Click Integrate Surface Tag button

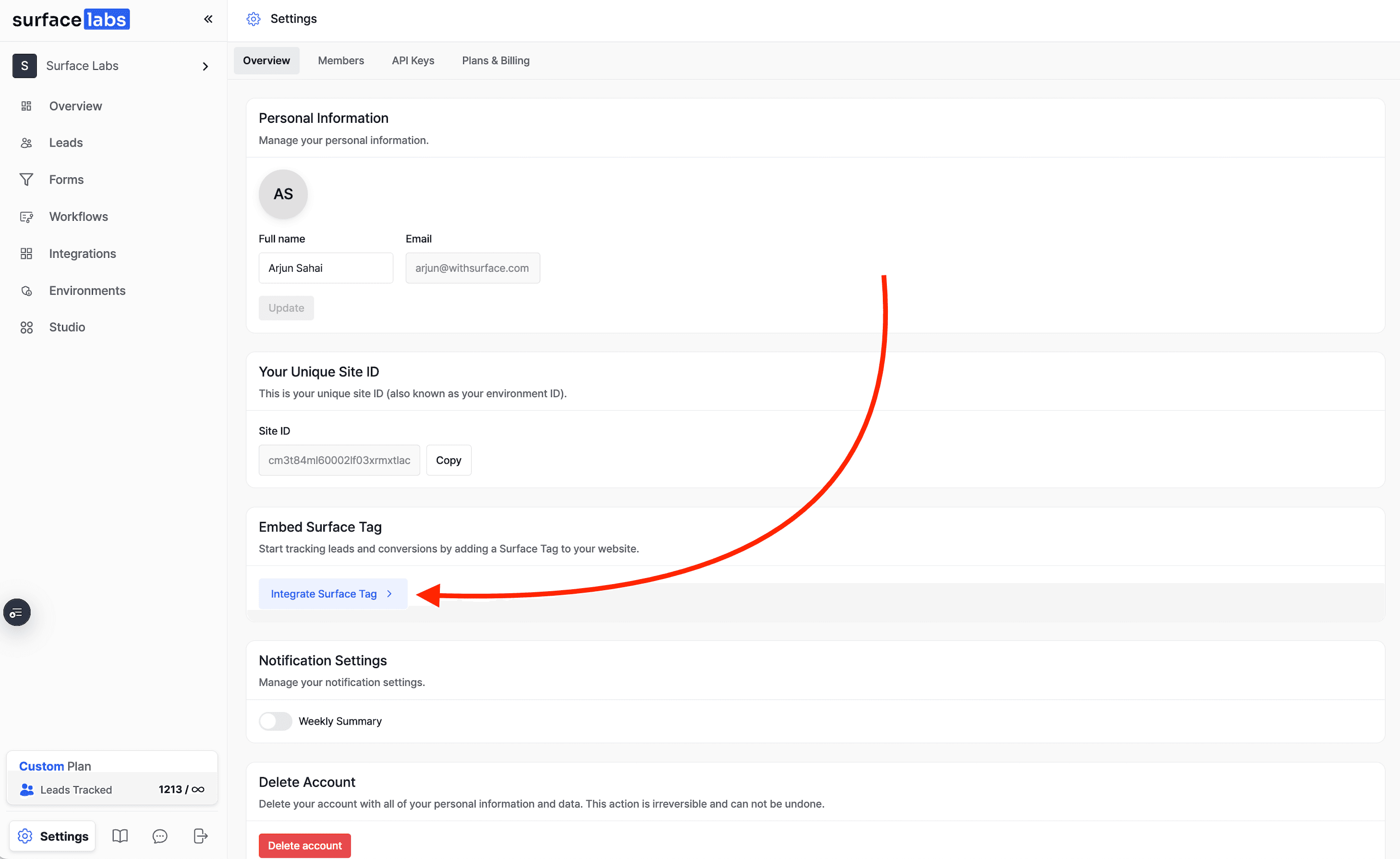point(333,594)
